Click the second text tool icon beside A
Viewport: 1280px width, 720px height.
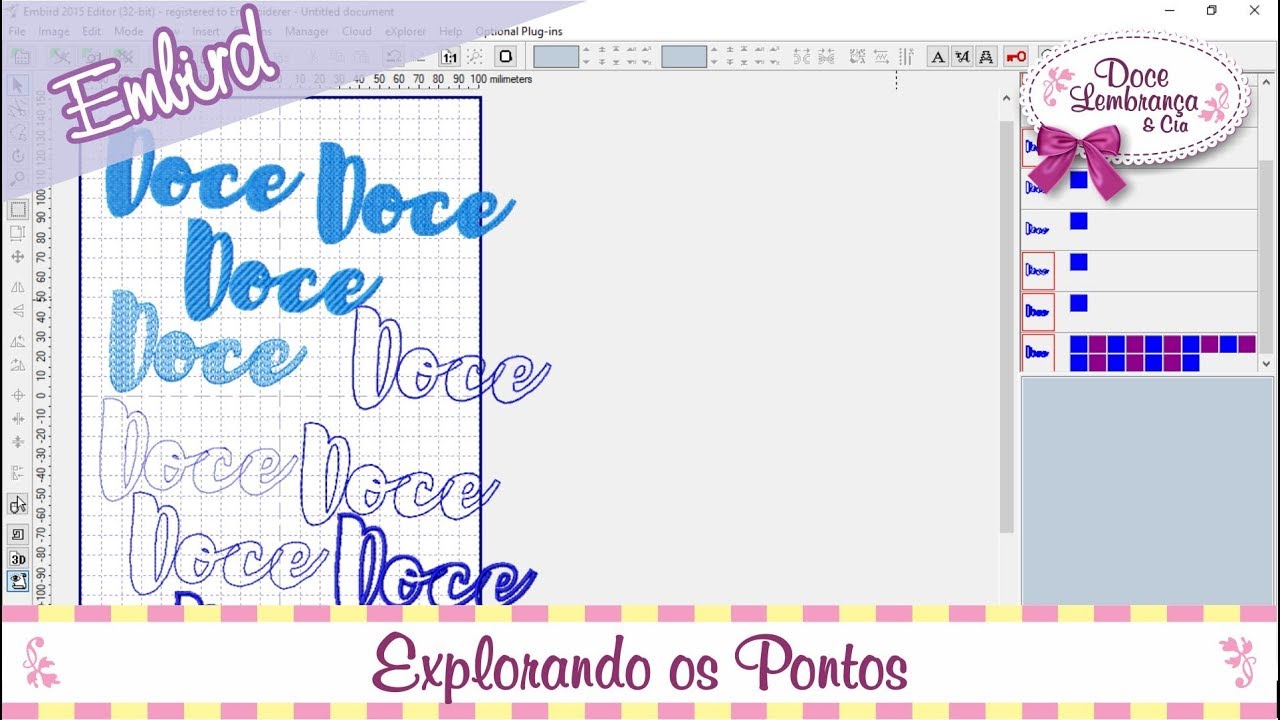962,57
